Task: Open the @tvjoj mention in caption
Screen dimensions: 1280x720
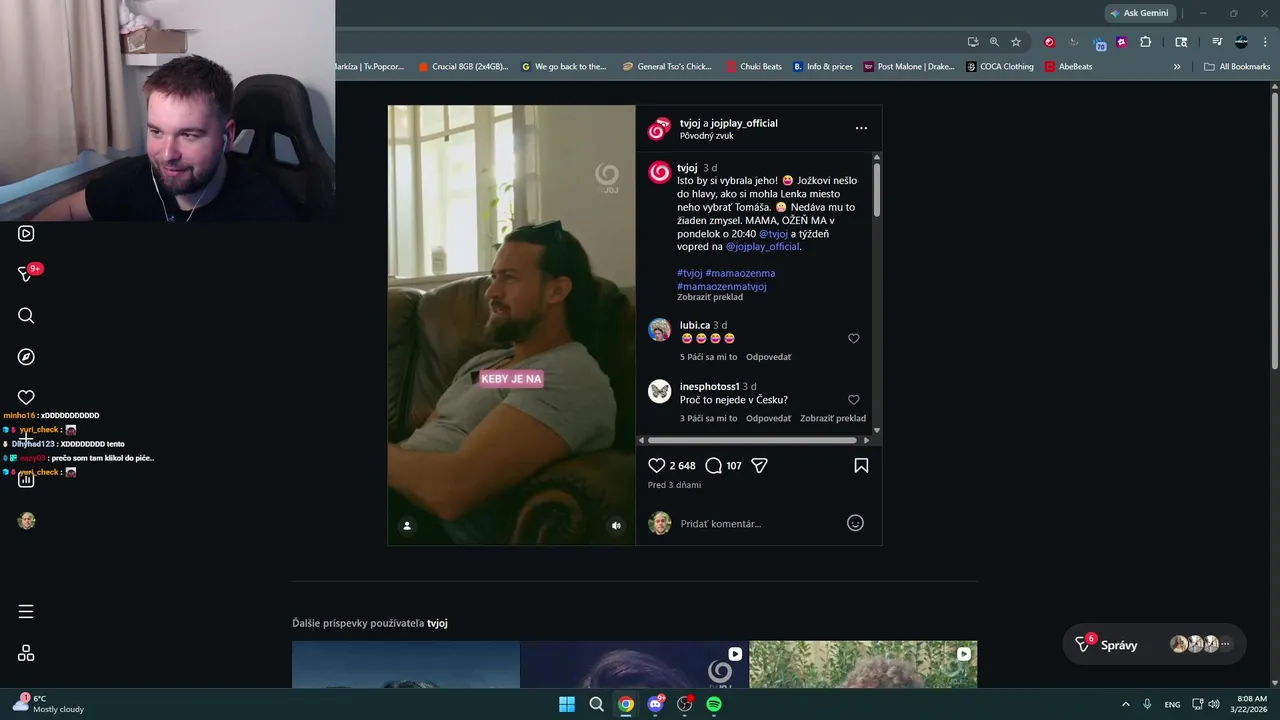Action: [x=773, y=234]
